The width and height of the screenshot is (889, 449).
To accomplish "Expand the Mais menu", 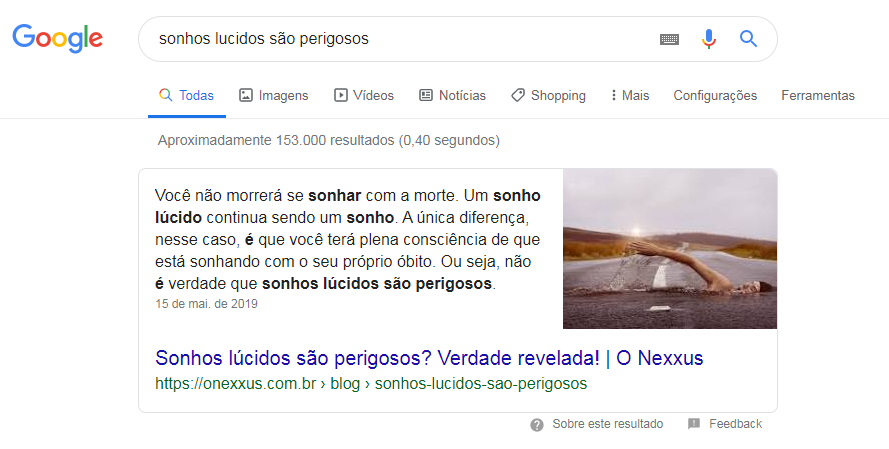I will click(630, 95).
